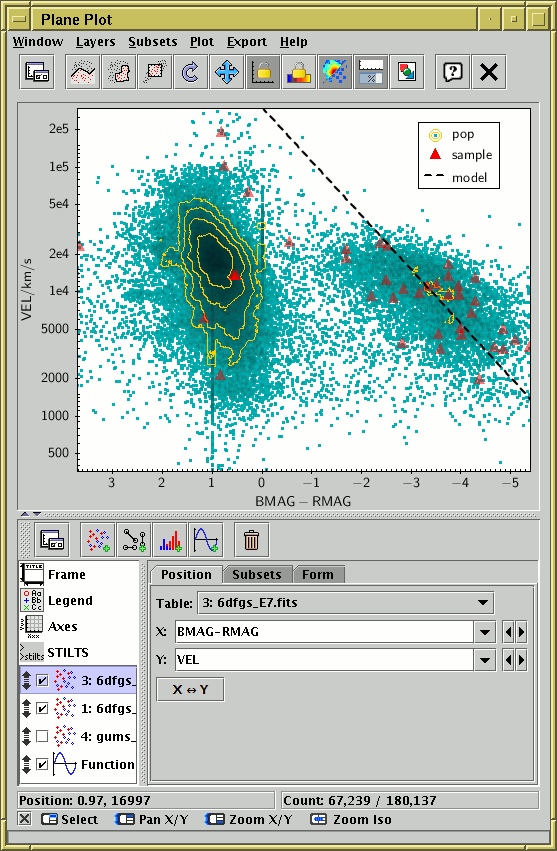The width and height of the screenshot is (557, 851).
Task: Uncheck the Function layer checkbox
Action: pos(42,764)
